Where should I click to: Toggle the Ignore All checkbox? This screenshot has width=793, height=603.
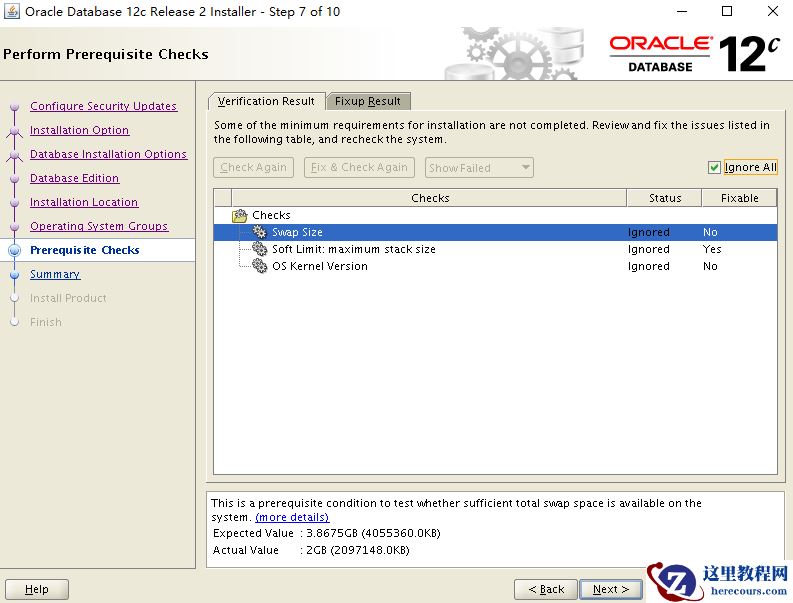point(714,167)
